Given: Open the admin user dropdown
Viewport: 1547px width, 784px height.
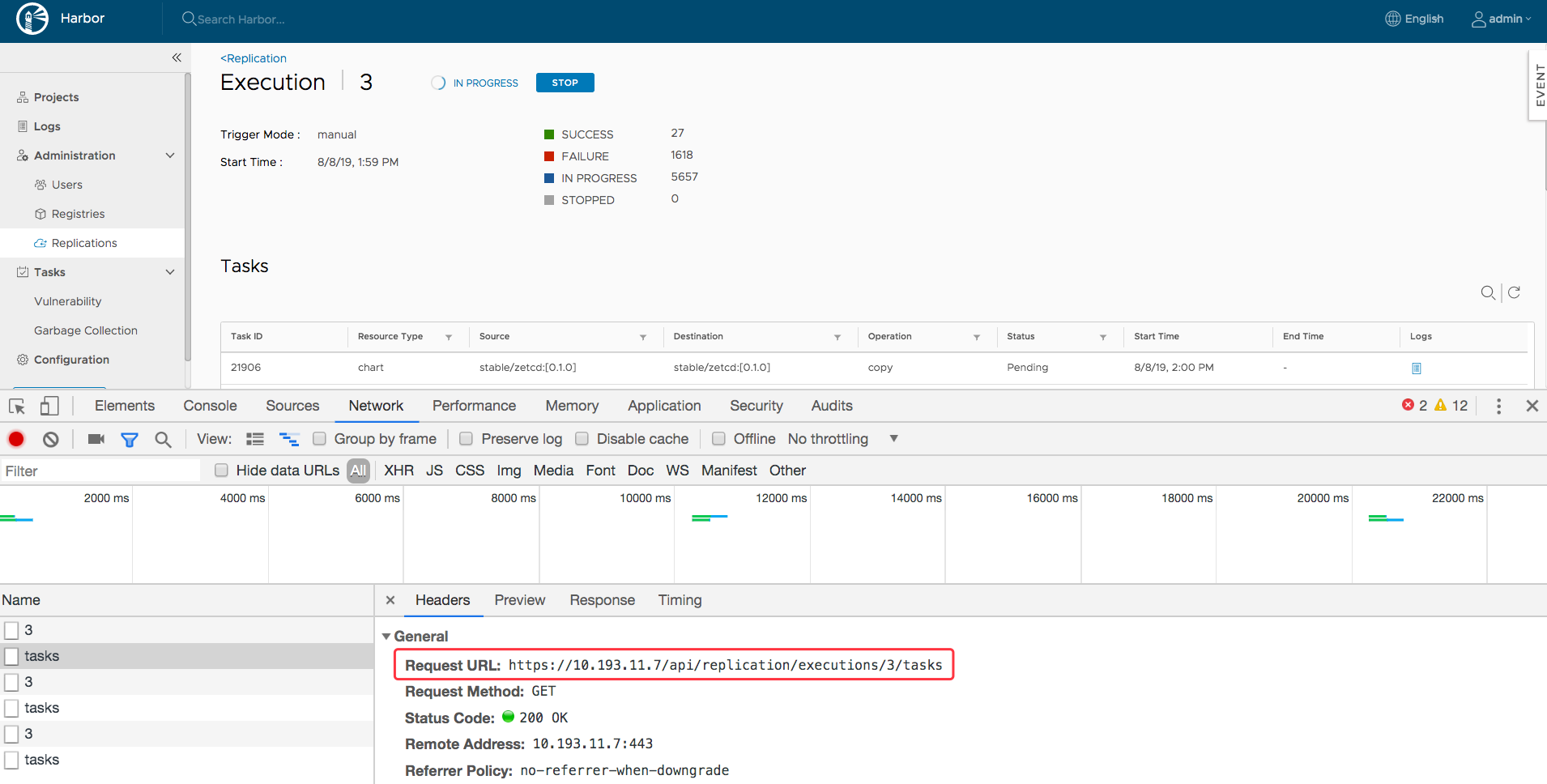Looking at the screenshot, I should coord(1501,19).
